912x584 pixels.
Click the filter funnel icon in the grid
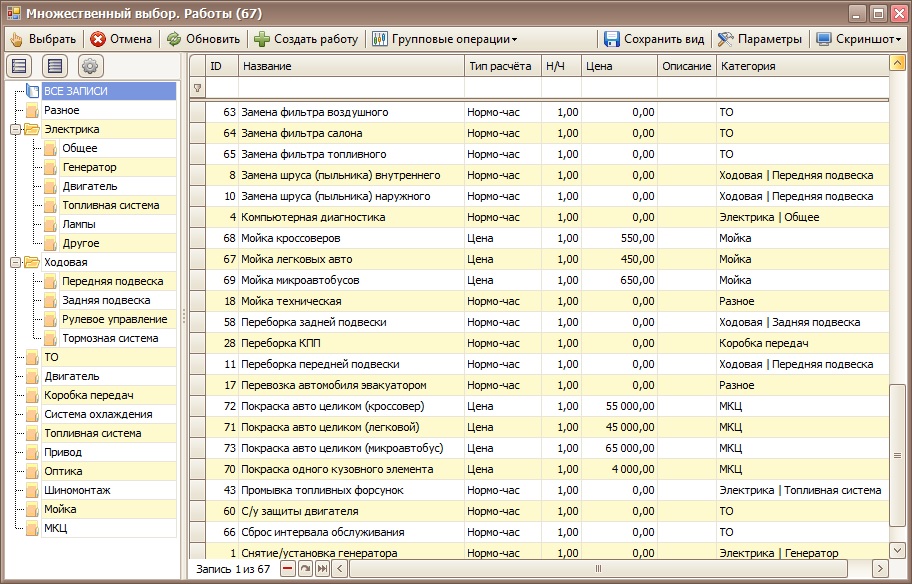197,88
